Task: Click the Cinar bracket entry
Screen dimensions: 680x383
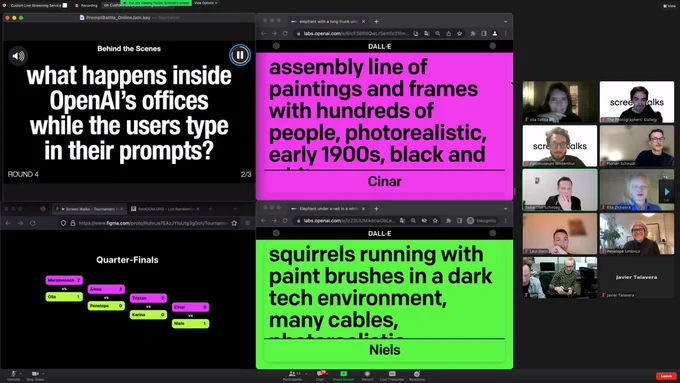Action: 190,307
